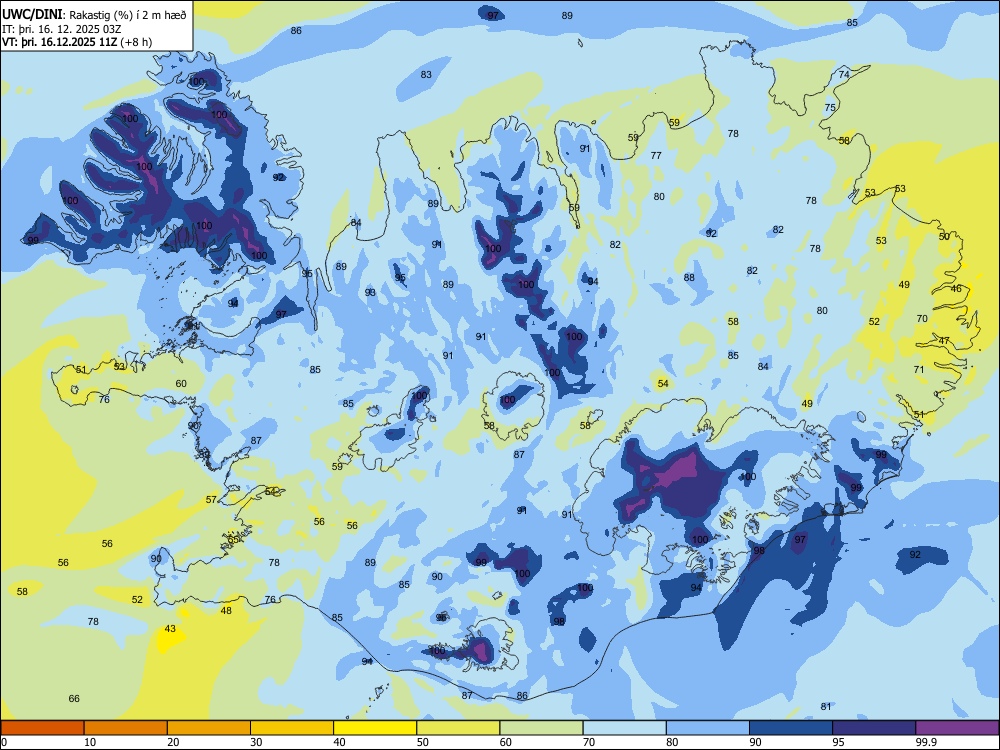Select the map value '66' over the ocean
The height and width of the screenshot is (750, 1000).
pyautogui.click(x=74, y=699)
